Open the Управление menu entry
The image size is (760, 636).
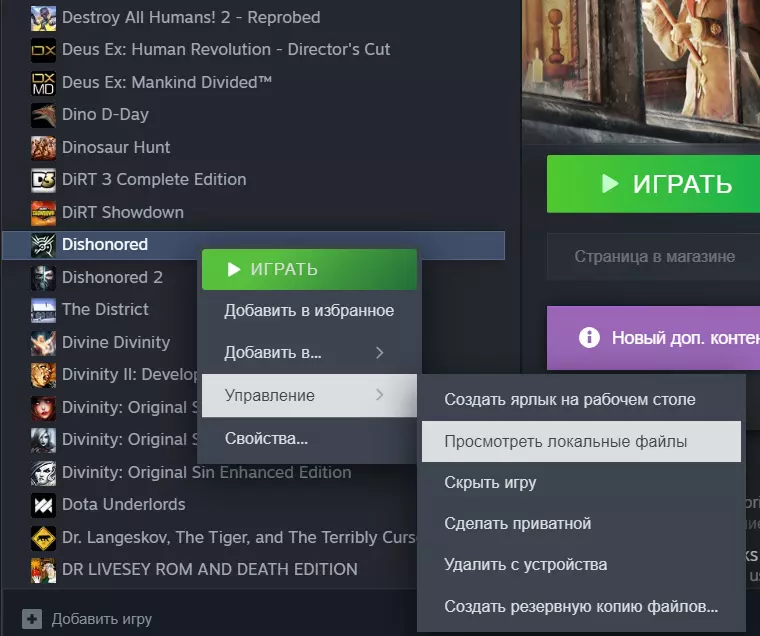[309, 395]
